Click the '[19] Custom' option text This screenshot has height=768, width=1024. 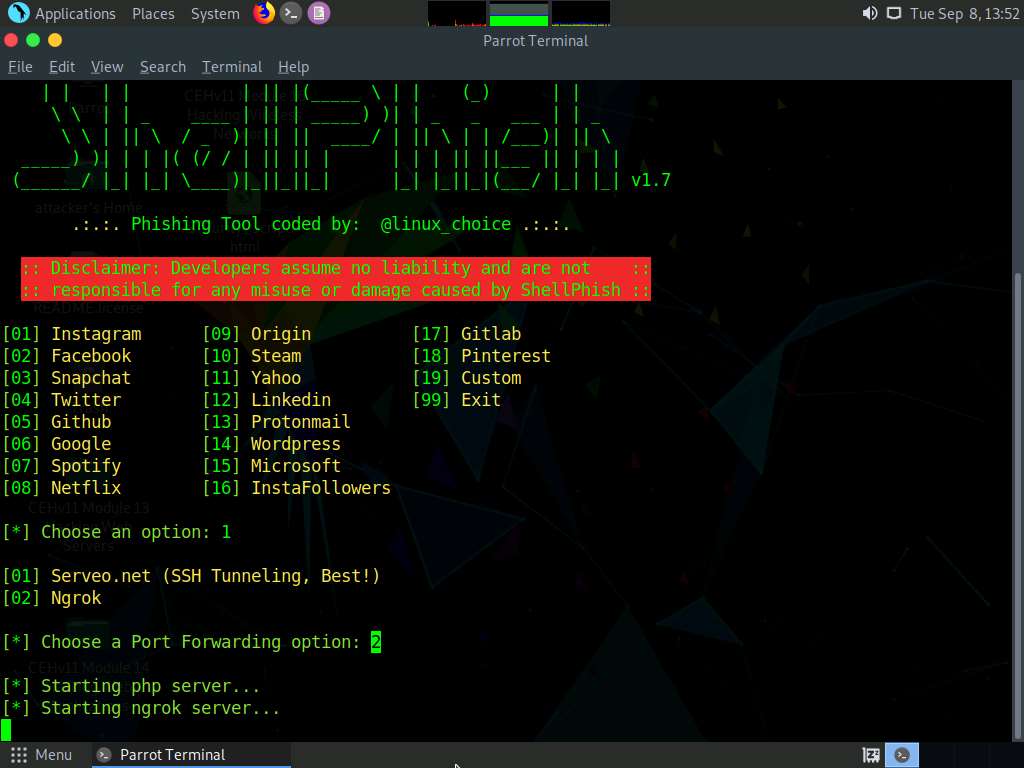467,378
